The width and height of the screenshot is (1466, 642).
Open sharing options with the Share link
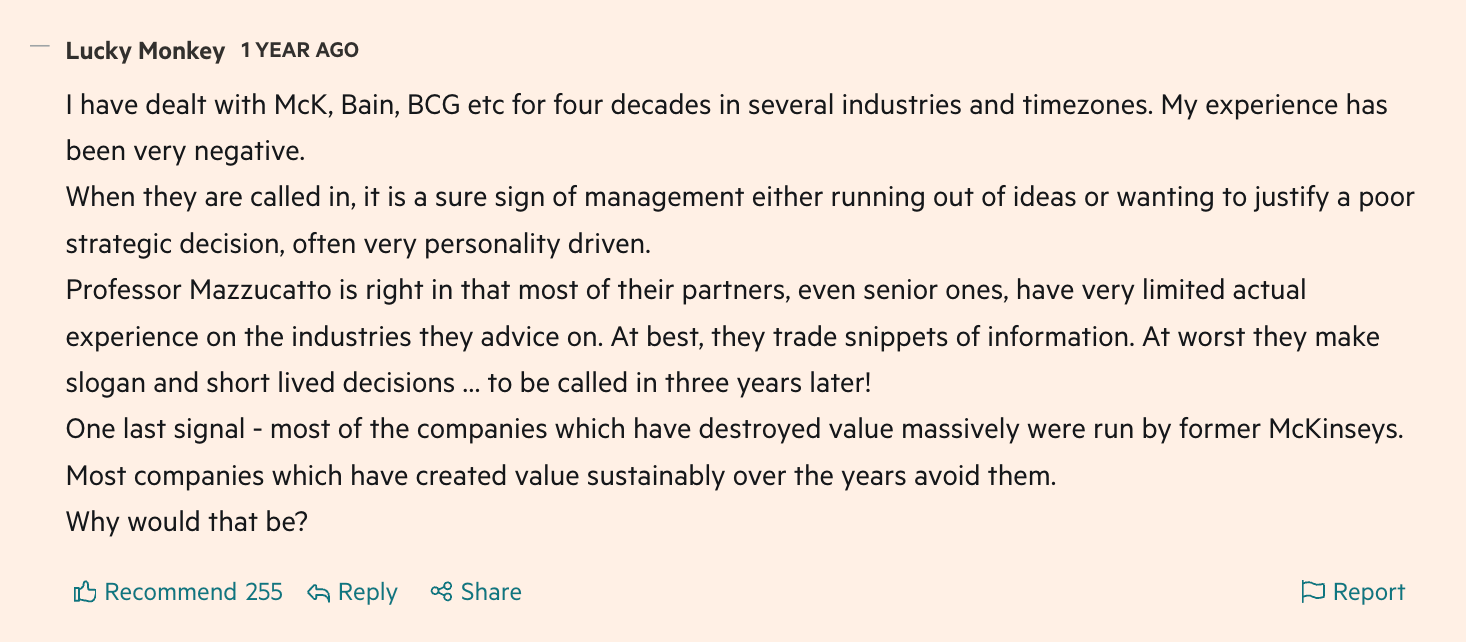pos(489,592)
